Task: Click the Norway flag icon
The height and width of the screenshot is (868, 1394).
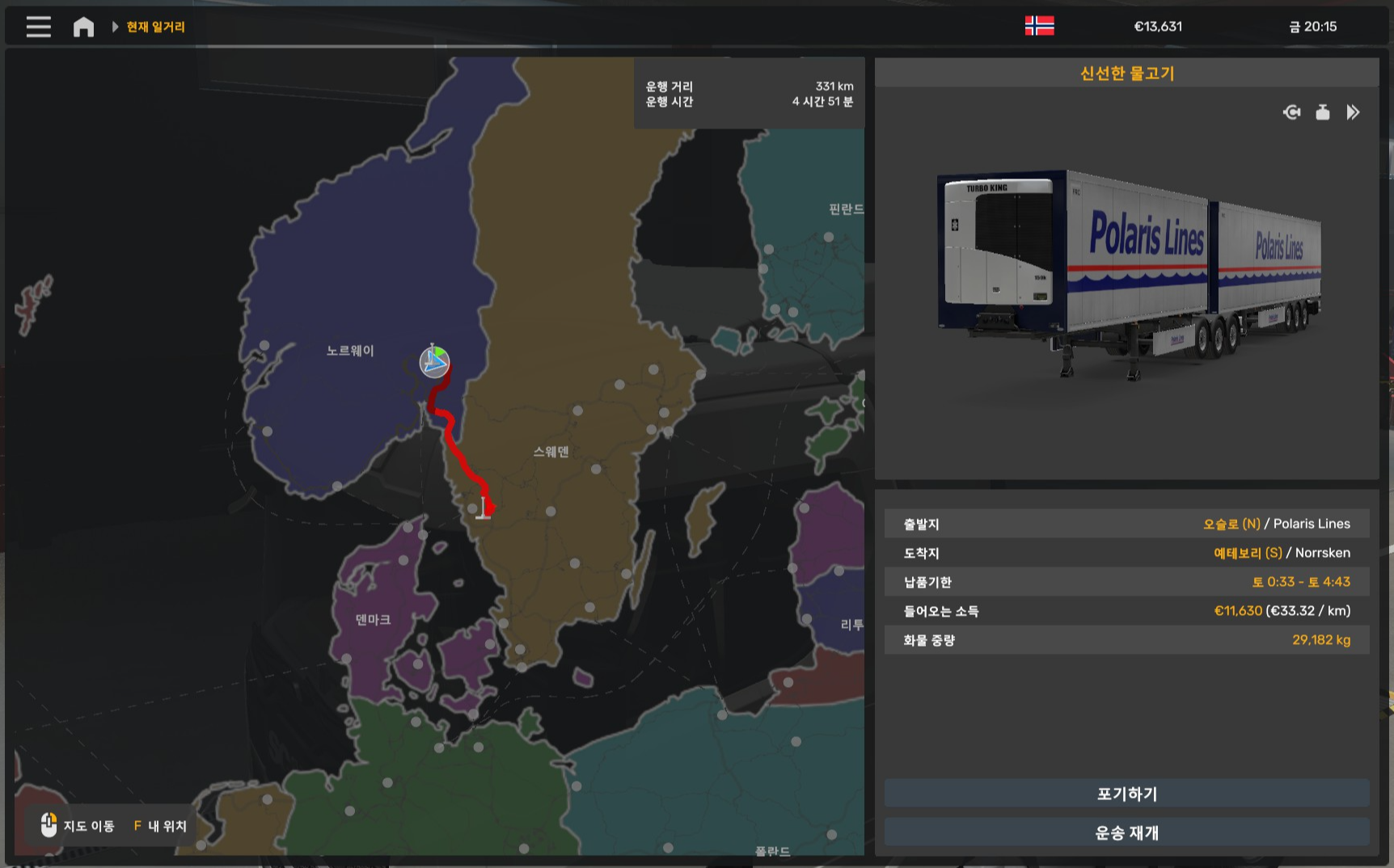Action: 1039,26
